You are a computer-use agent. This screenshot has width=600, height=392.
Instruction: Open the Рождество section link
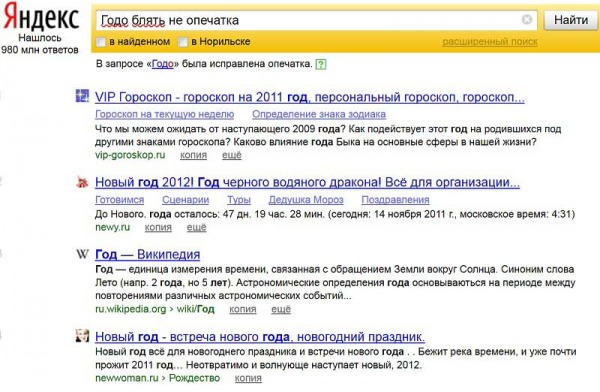(x=194, y=378)
